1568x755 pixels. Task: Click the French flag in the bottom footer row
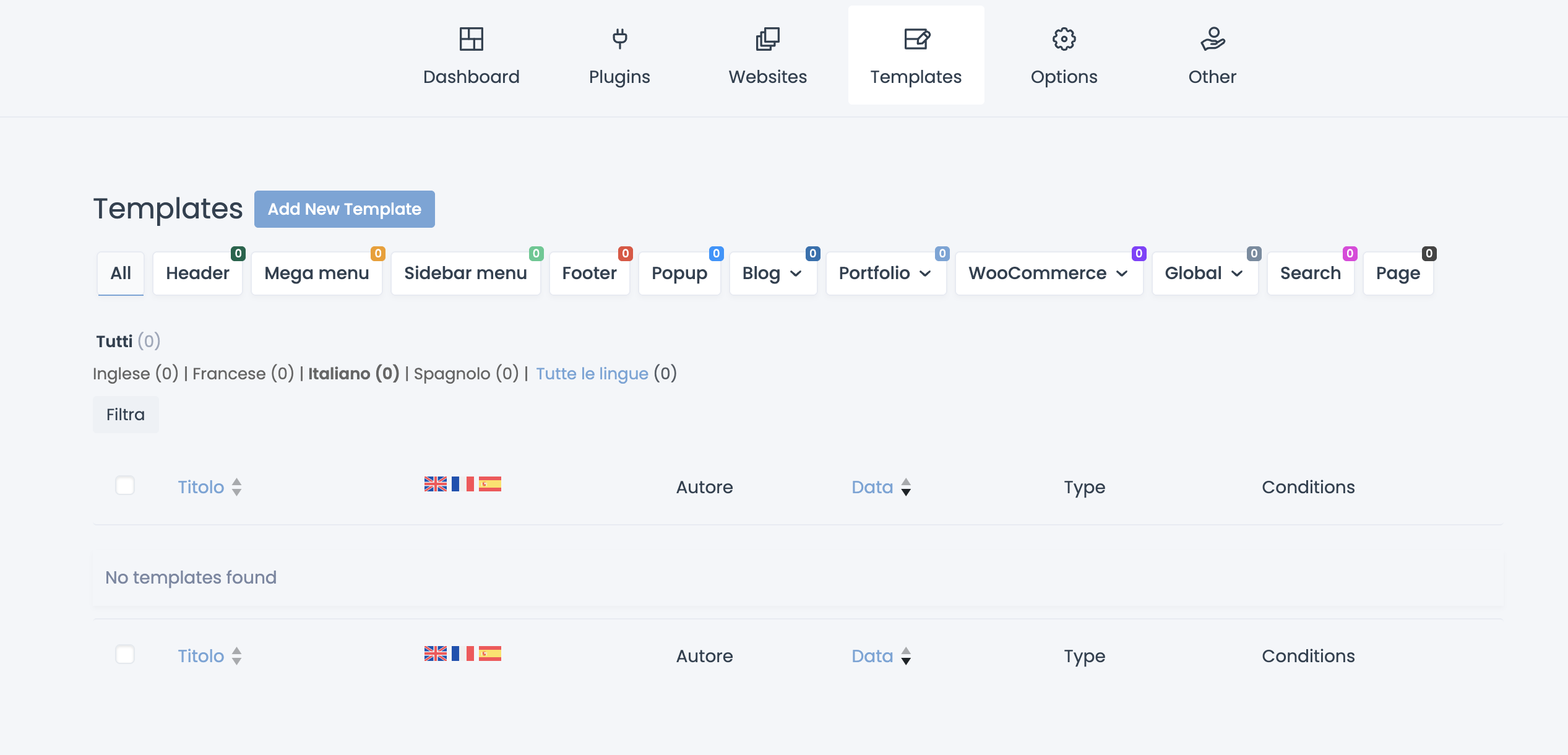point(462,654)
